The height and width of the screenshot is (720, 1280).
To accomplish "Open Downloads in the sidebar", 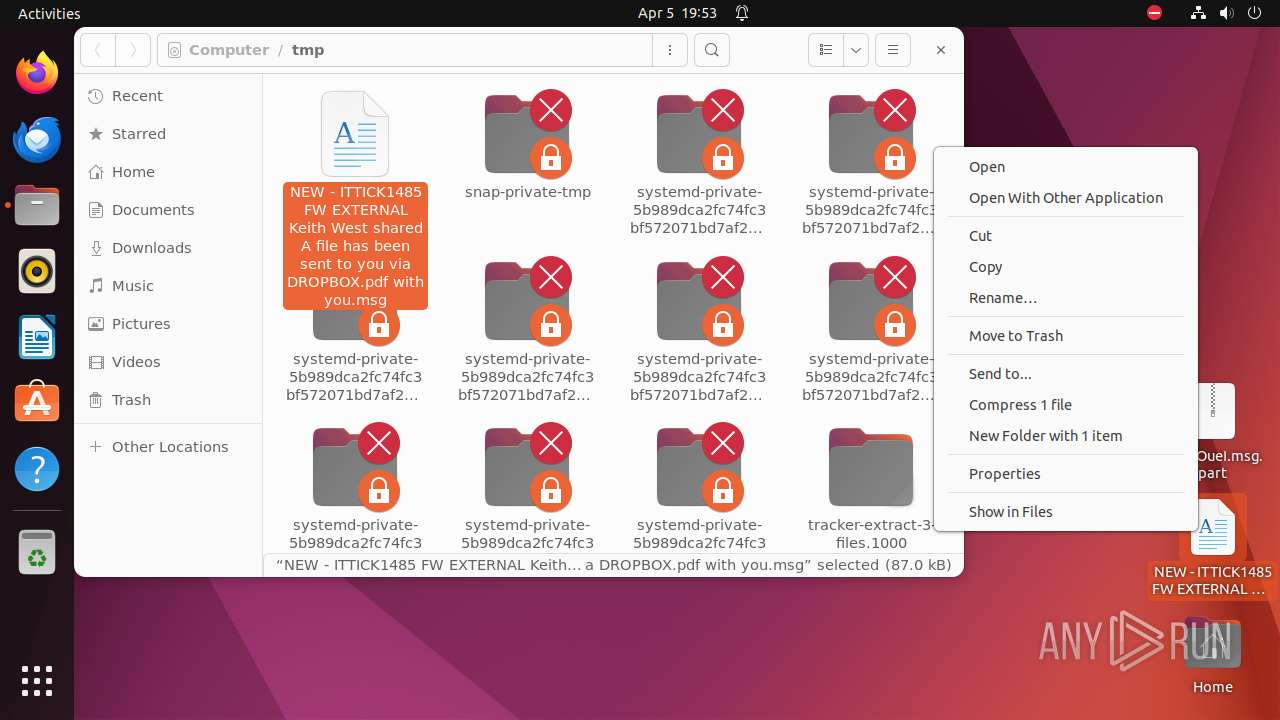I will [x=168, y=248].
